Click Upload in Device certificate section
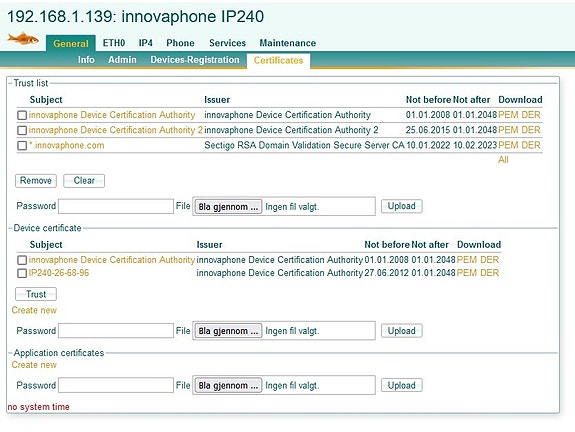Viewport: 575px width, 432px height. point(402,331)
